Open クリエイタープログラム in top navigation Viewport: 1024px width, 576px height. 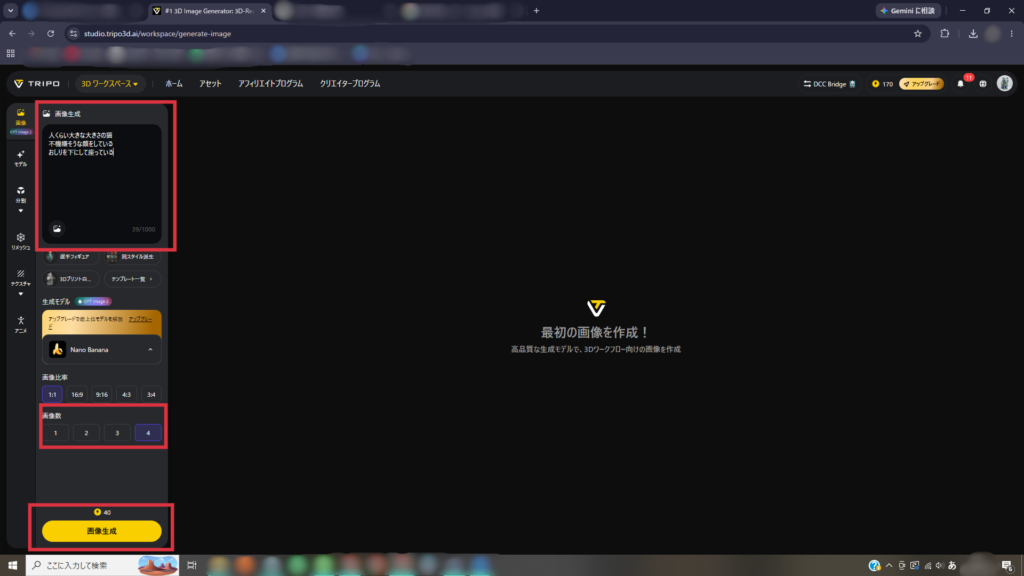point(350,84)
